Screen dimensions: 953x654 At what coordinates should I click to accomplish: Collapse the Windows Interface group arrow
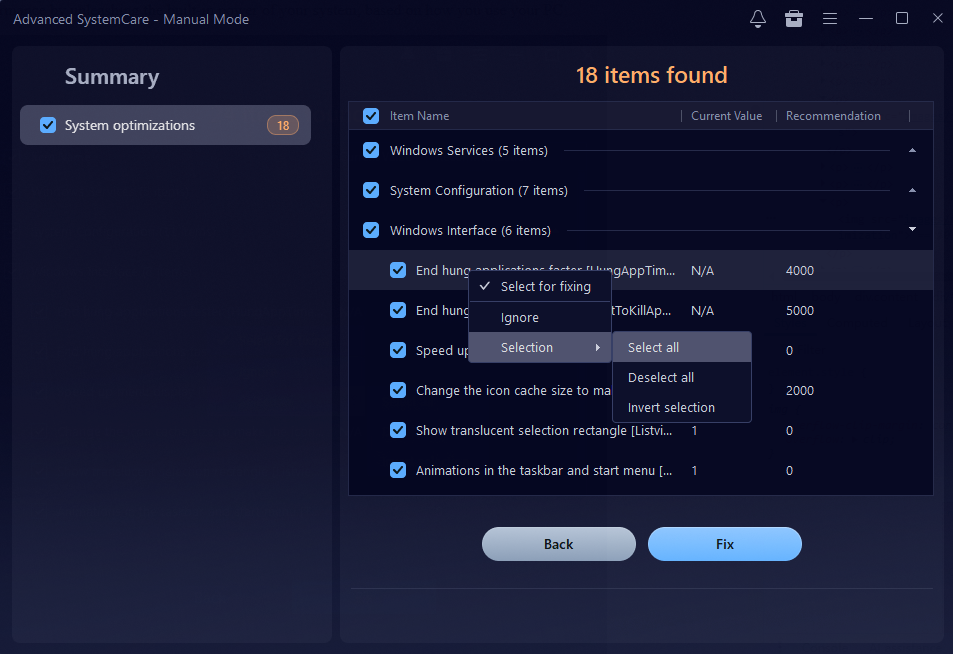tap(912, 230)
